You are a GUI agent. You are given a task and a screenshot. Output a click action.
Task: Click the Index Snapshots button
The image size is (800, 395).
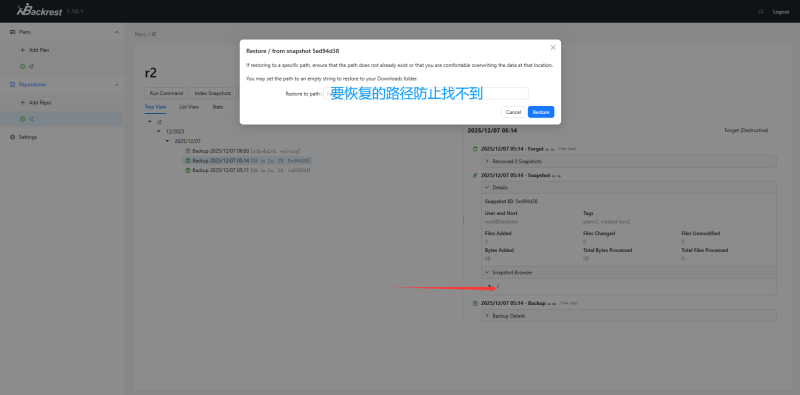point(213,93)
